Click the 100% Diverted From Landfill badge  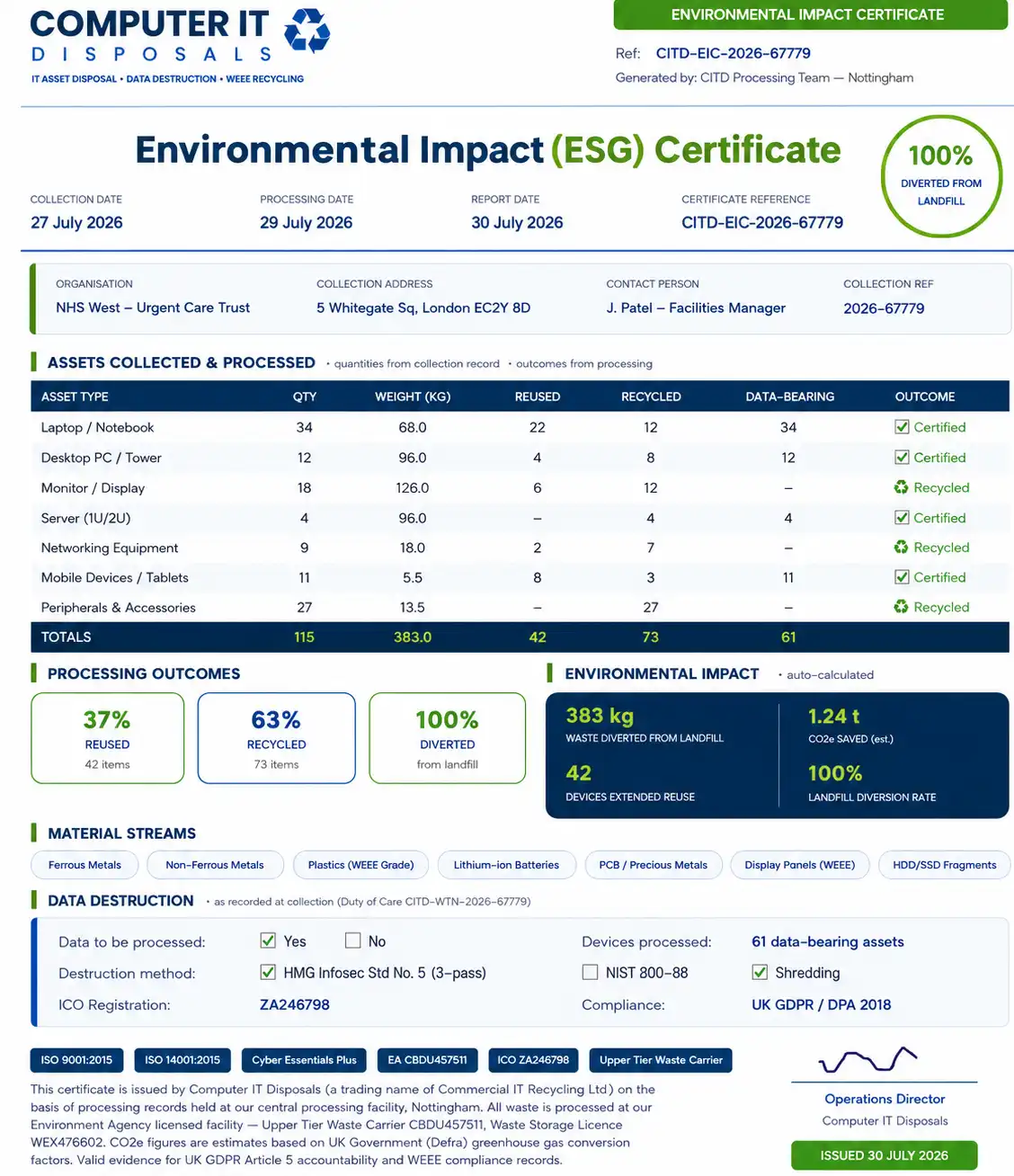[x=941, y=176]
